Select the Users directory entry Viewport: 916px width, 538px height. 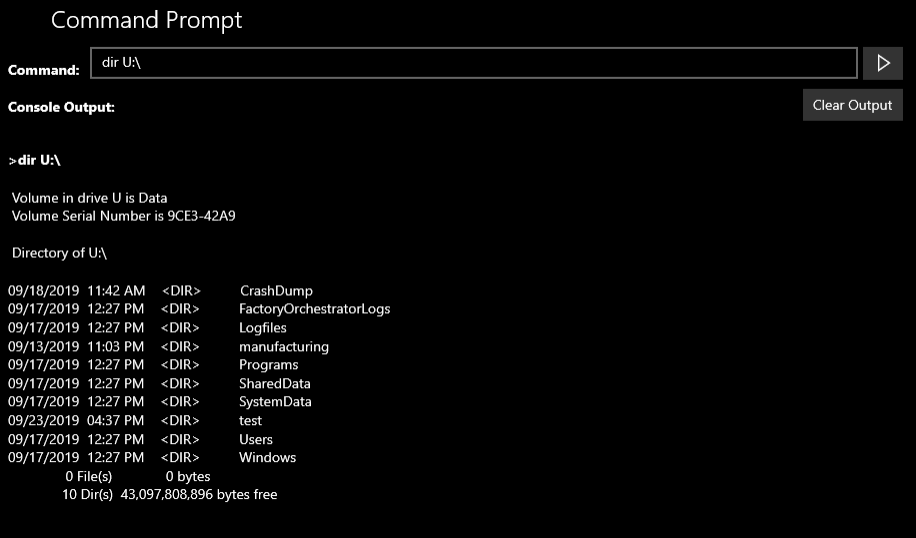click(x=255, y=440)
